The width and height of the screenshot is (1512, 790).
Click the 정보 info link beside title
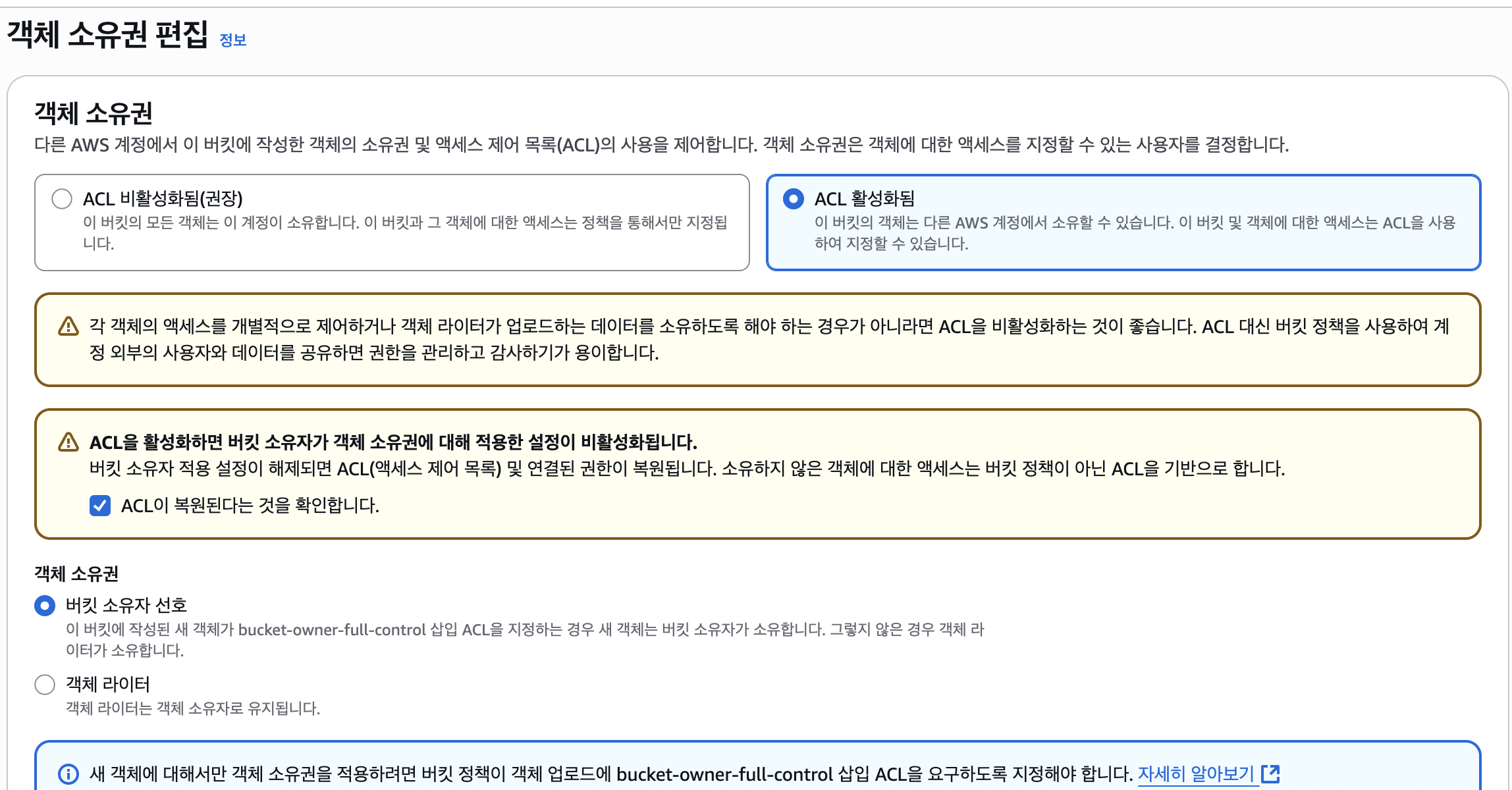(x=232, y=40)
